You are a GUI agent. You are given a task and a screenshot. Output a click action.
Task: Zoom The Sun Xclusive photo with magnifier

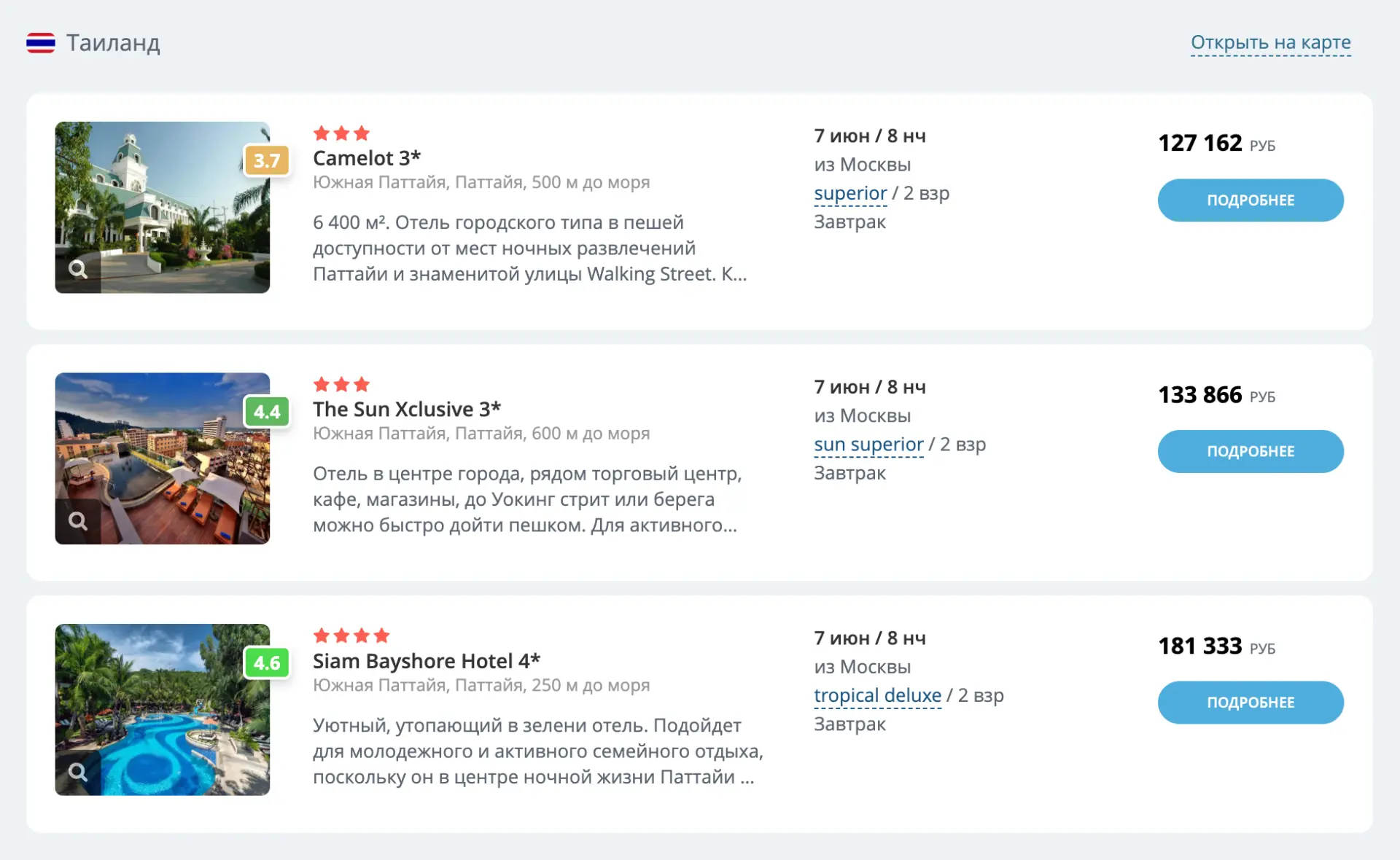78,521
